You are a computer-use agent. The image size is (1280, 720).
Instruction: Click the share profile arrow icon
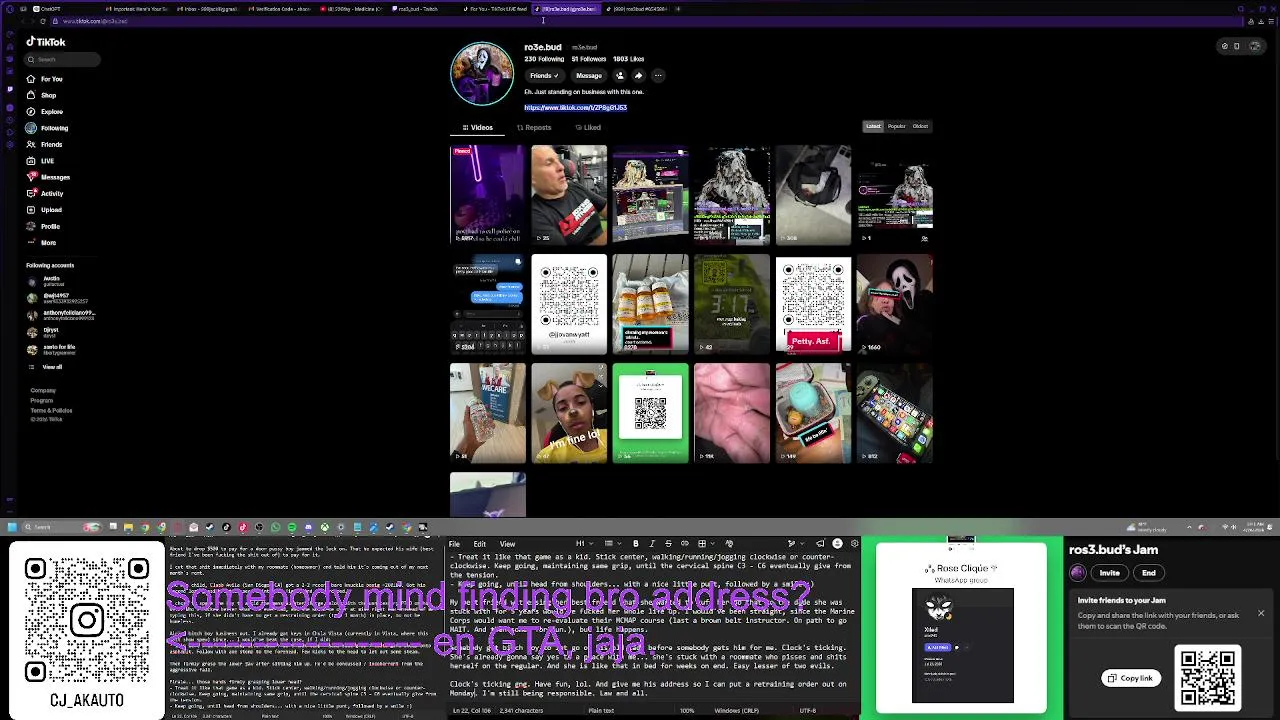point(638,76)
